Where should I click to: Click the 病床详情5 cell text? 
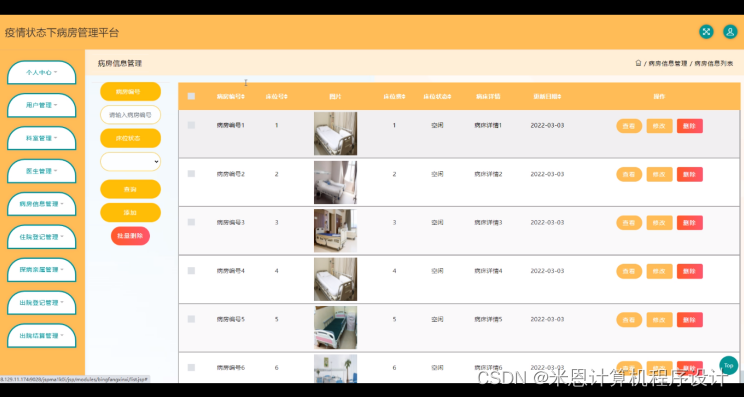pyautogui.click(x=488, y=319)
